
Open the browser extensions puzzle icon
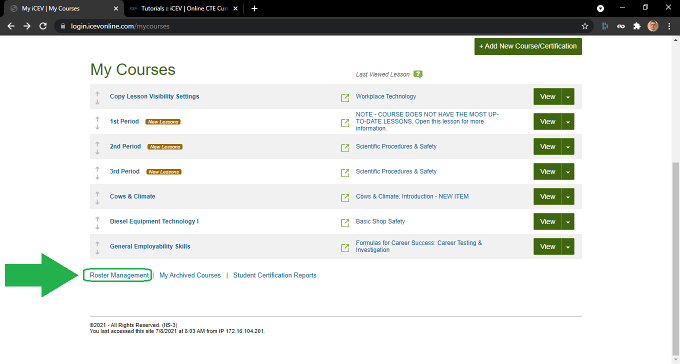click(x=637, y=26)
